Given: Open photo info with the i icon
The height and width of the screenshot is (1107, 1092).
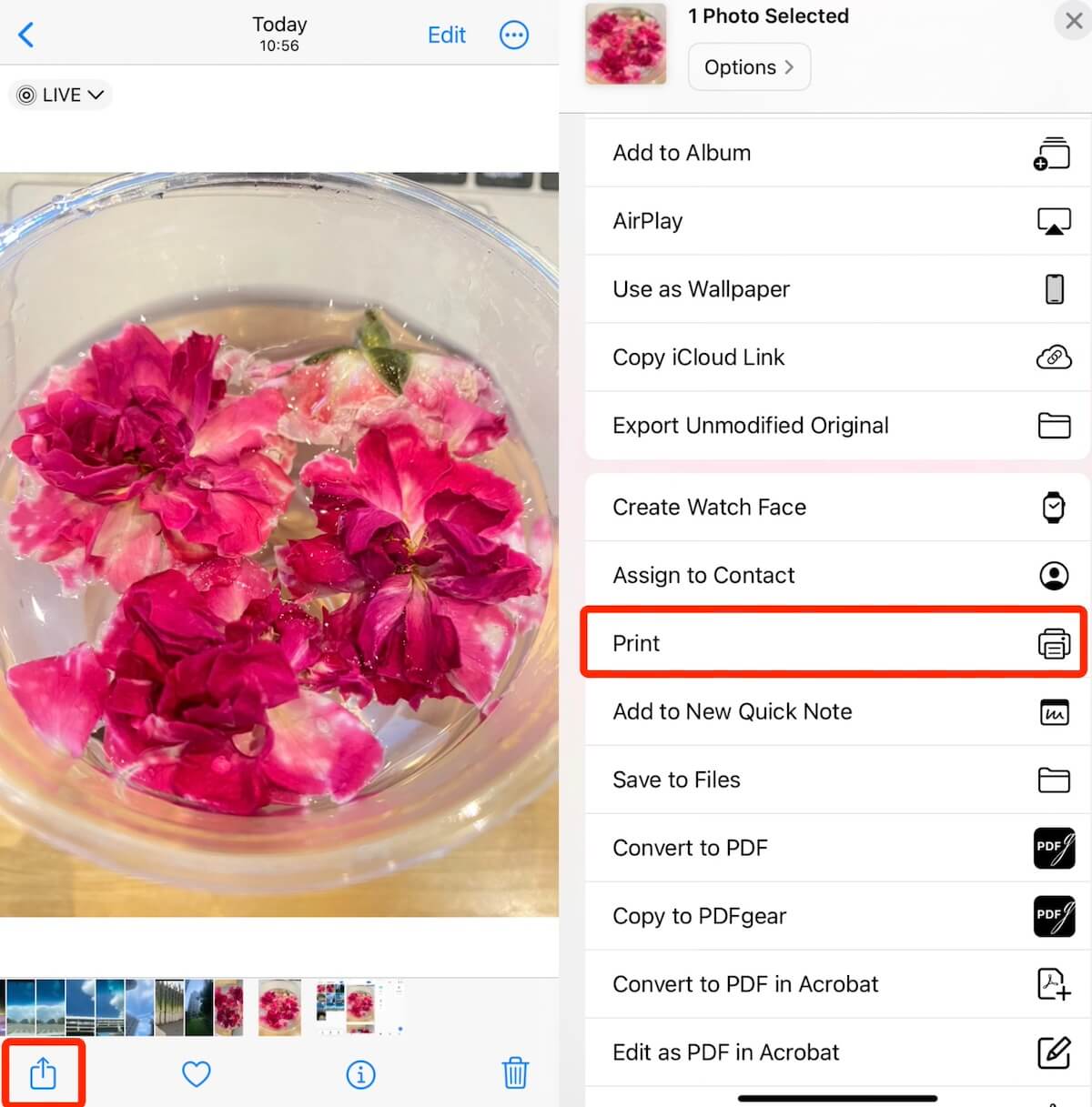Looking at the screenshot, I should pos(360,1074).
